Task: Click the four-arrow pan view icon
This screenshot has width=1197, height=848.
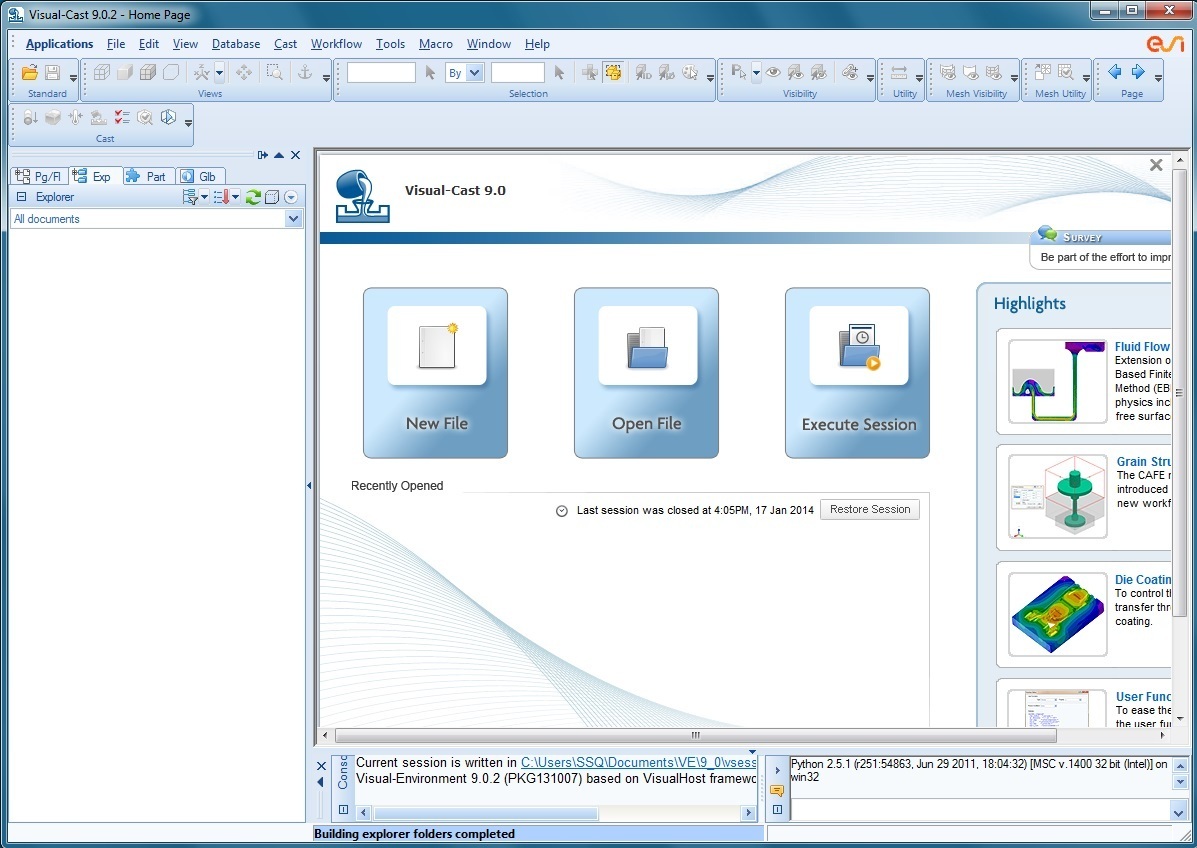Action: [244, 73]
